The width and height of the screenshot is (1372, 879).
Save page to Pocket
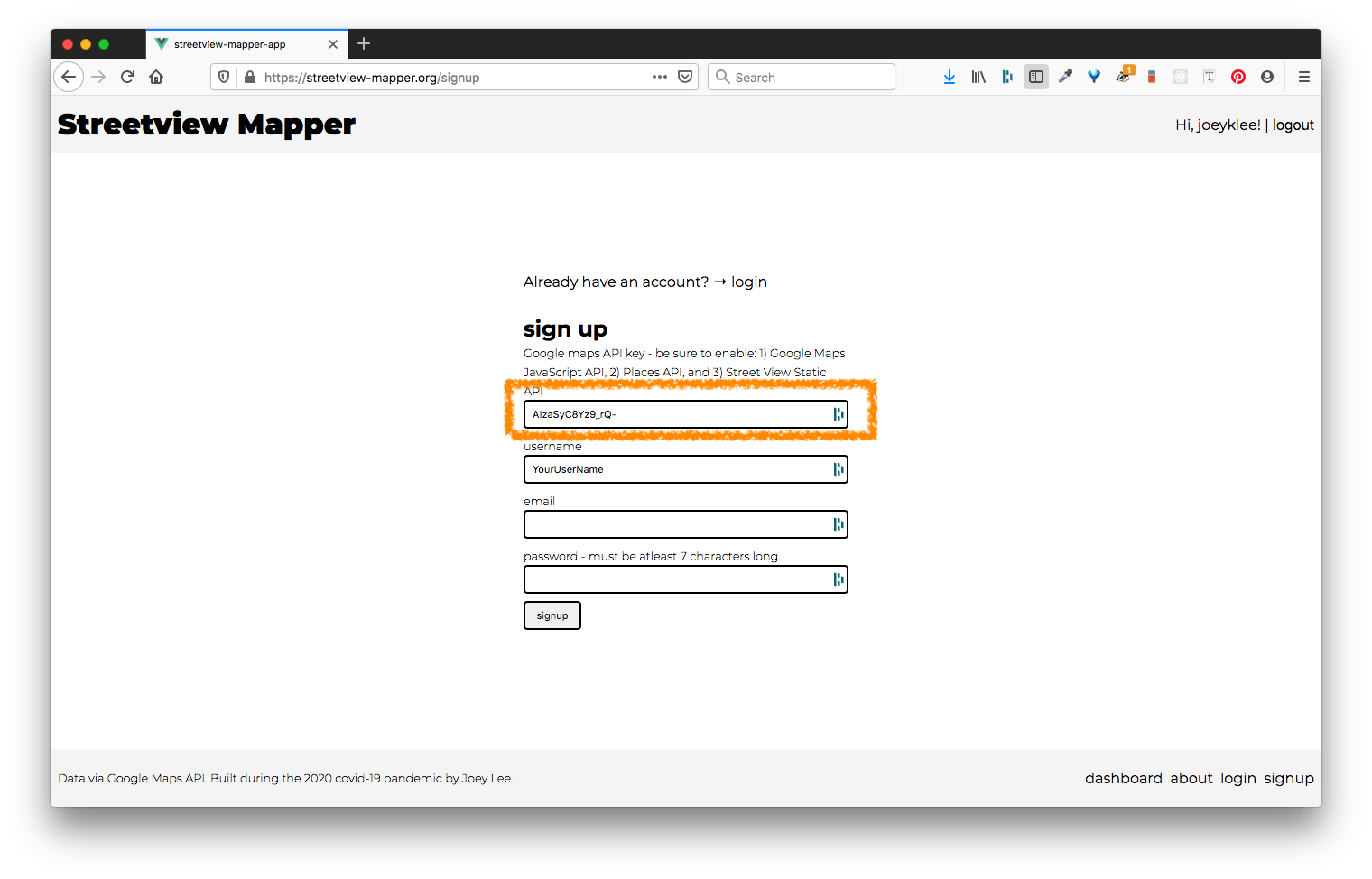(x=685, y=78)
